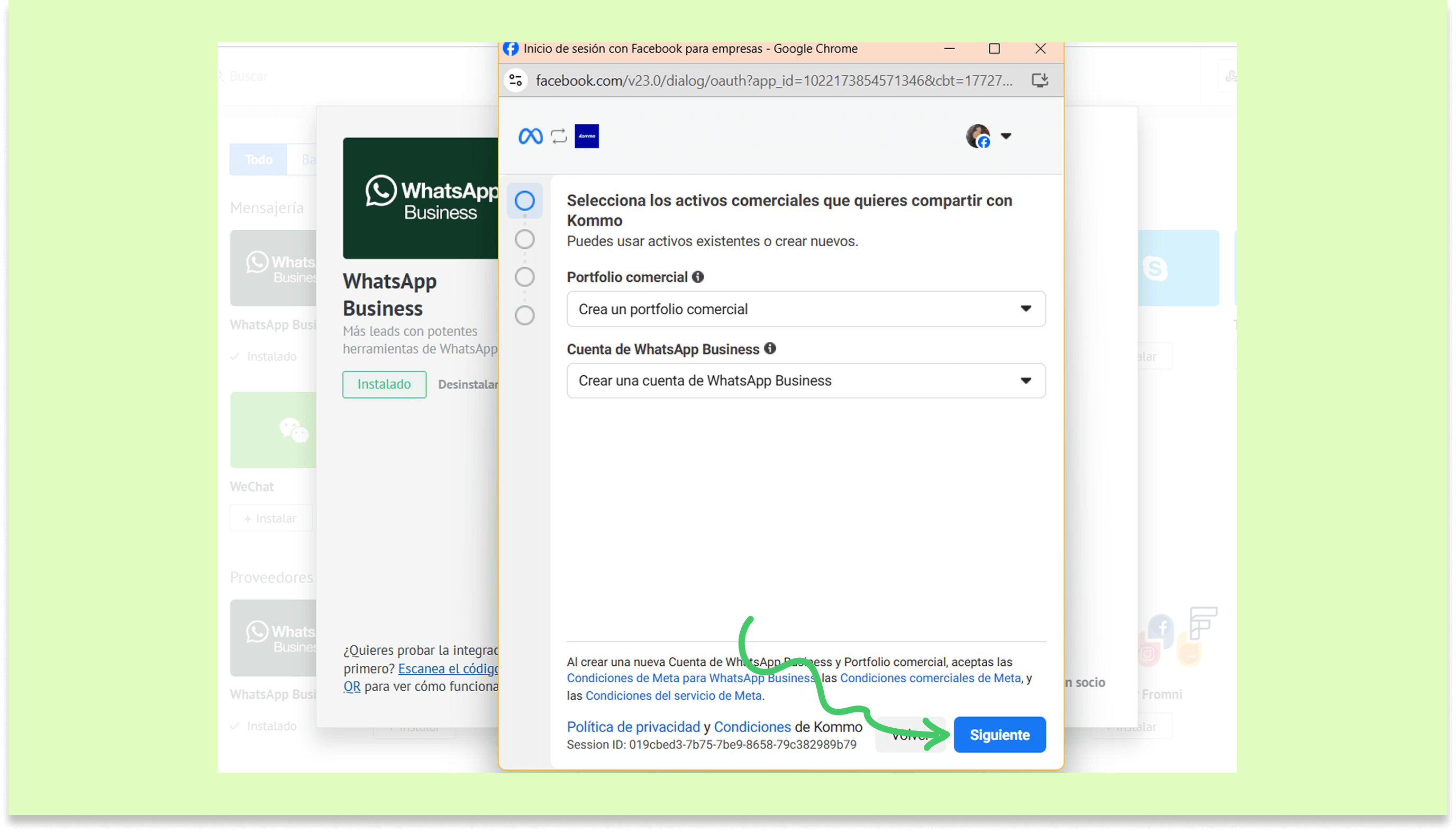Click the Facebook profile avatar picture
This screenshot has height=832, width=1456.
pyautogui.click(x=978, y=136)
